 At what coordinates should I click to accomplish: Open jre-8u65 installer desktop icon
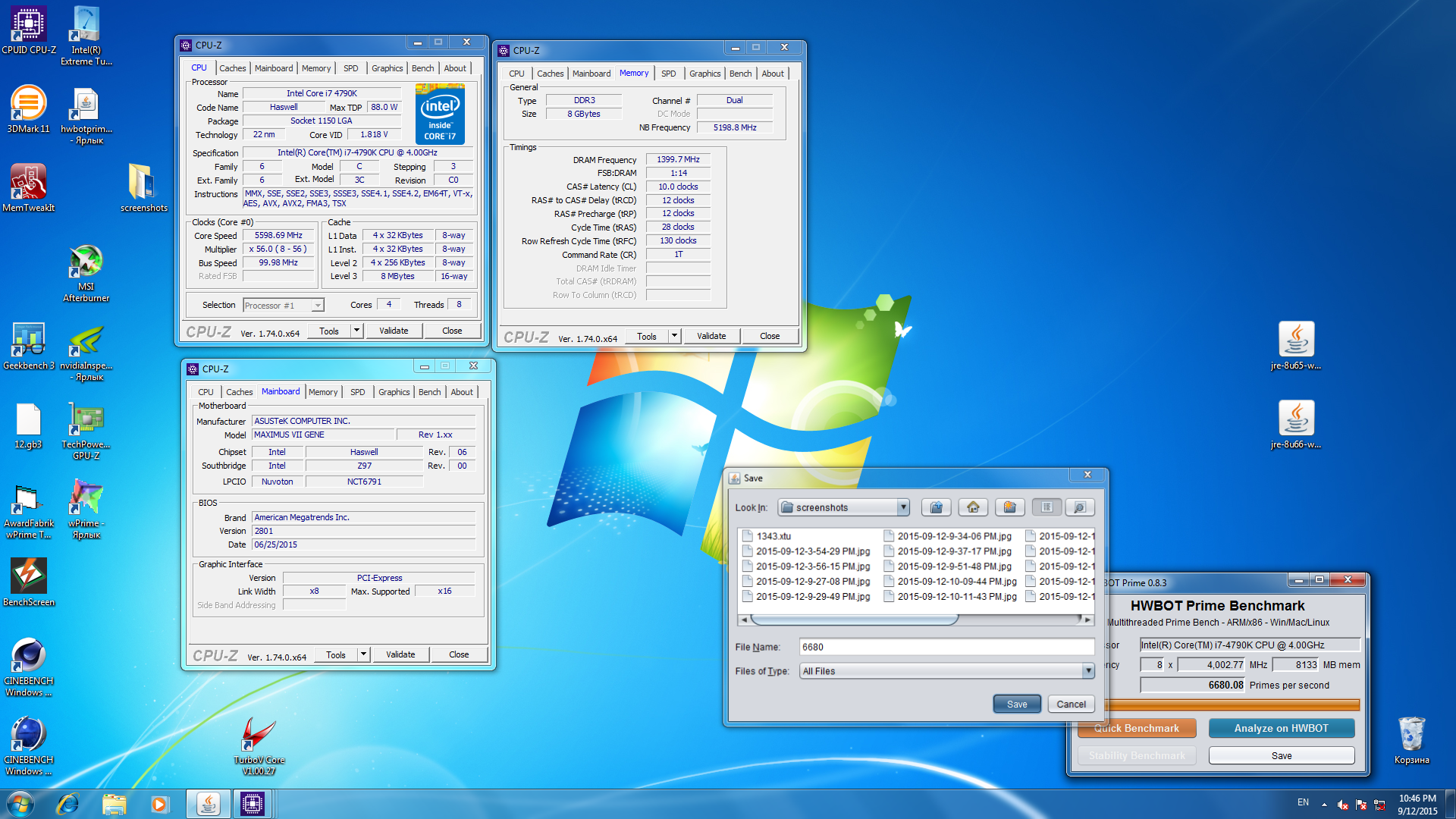1296,346
